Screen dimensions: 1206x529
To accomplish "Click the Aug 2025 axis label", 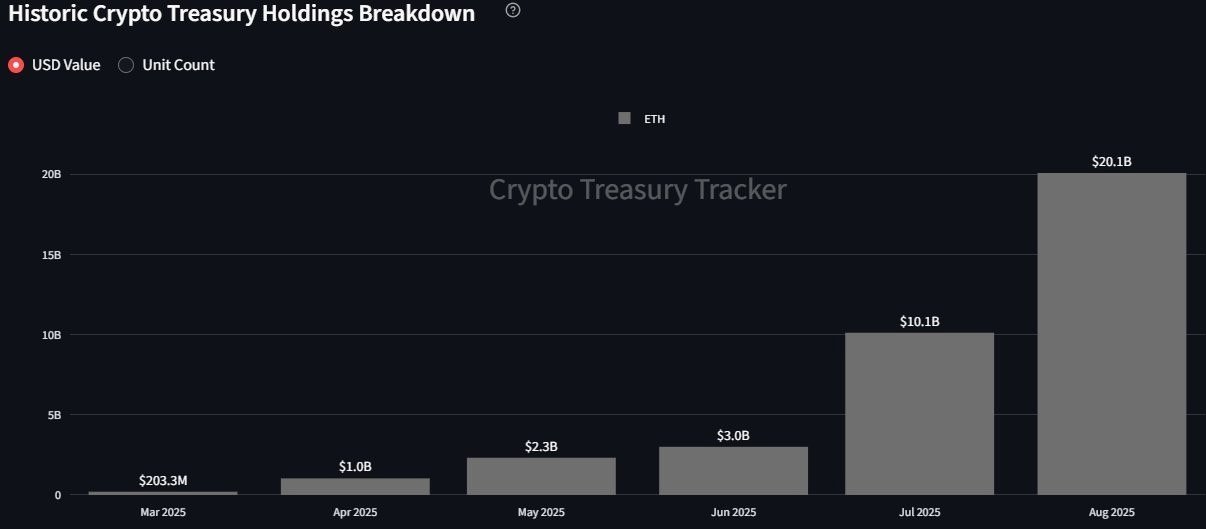I will click(1112, 512).
